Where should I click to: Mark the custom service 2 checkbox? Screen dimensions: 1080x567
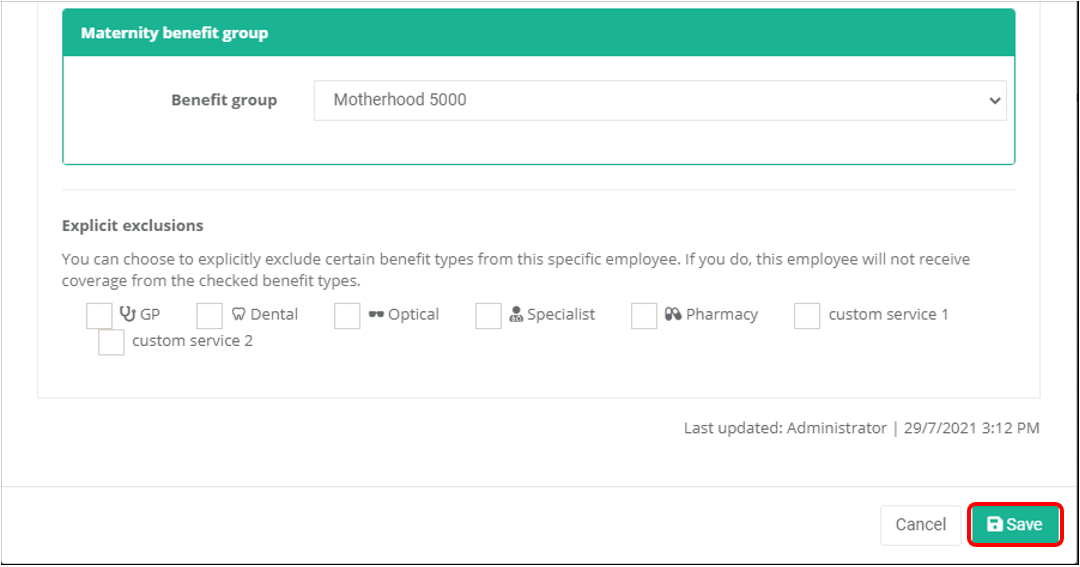click(x=111, y=342)
